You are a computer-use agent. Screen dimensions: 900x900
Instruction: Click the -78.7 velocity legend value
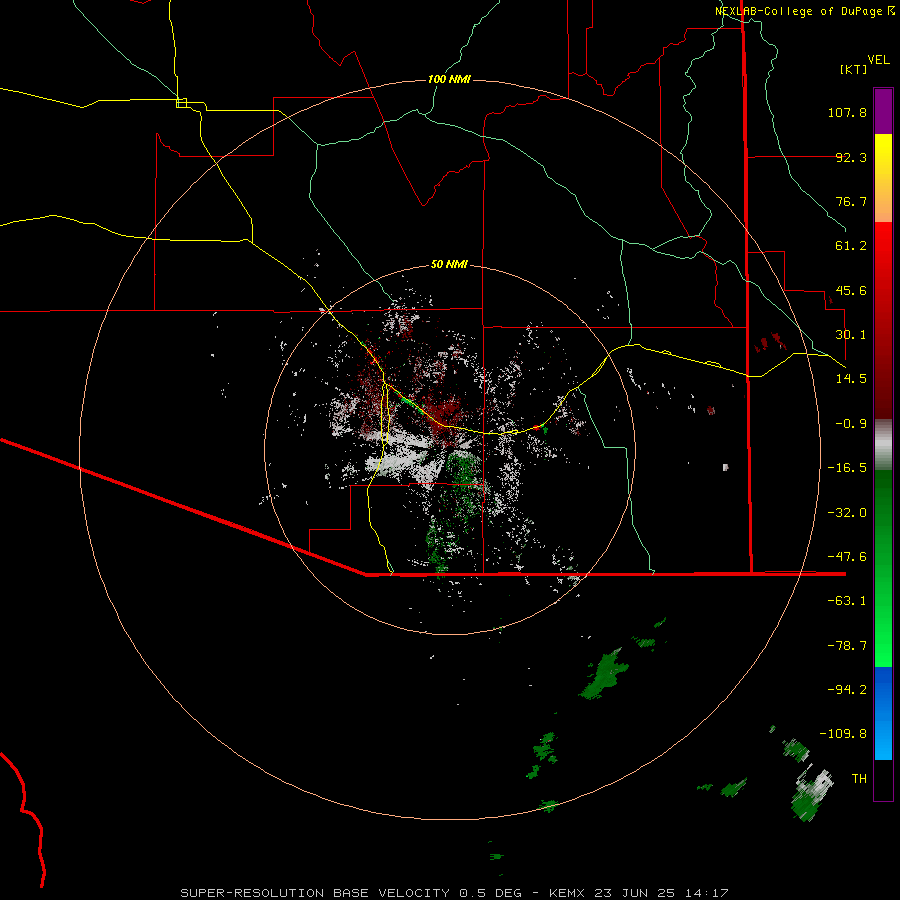[x=847, y=646]
